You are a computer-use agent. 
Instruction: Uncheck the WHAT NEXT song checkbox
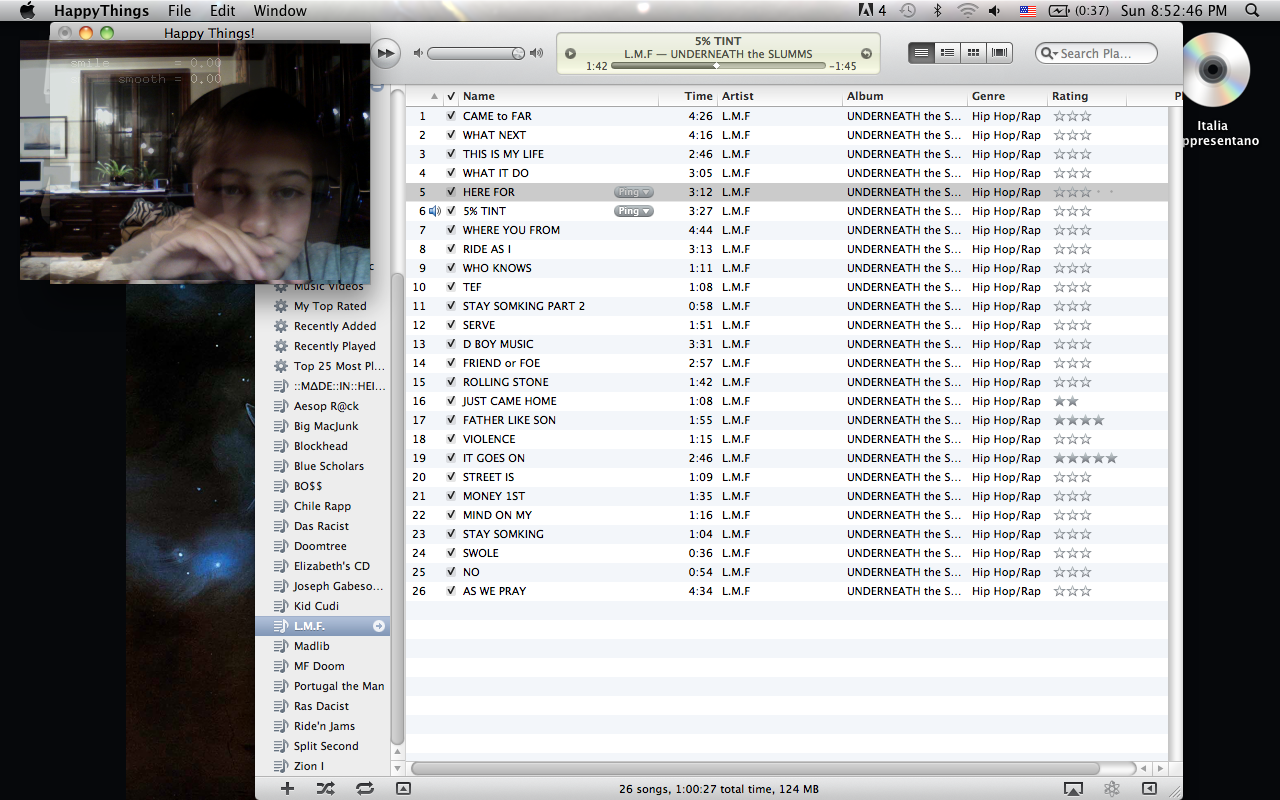[x=451, y=135]
